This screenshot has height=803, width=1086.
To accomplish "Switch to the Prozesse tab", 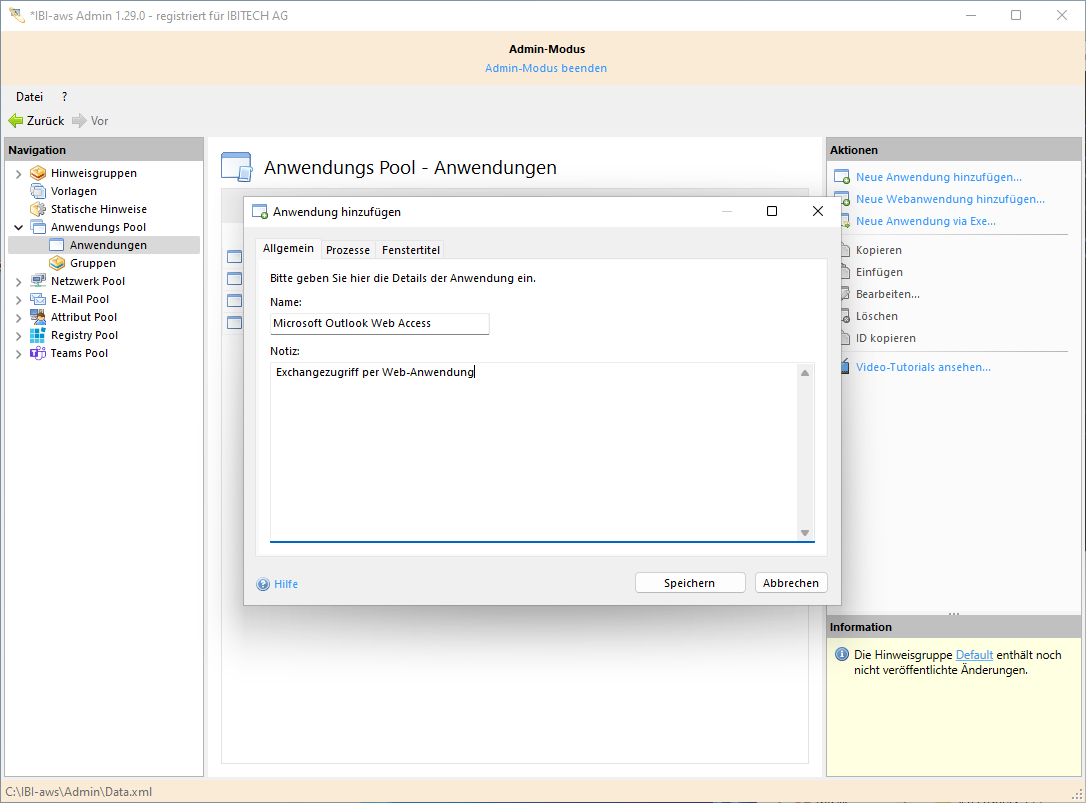I will coord(348,250).
